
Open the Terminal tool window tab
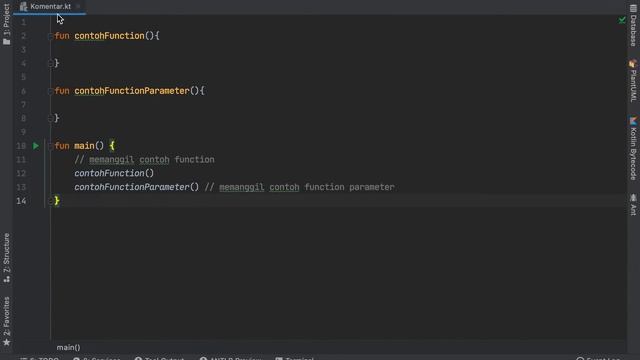point(295,358)
